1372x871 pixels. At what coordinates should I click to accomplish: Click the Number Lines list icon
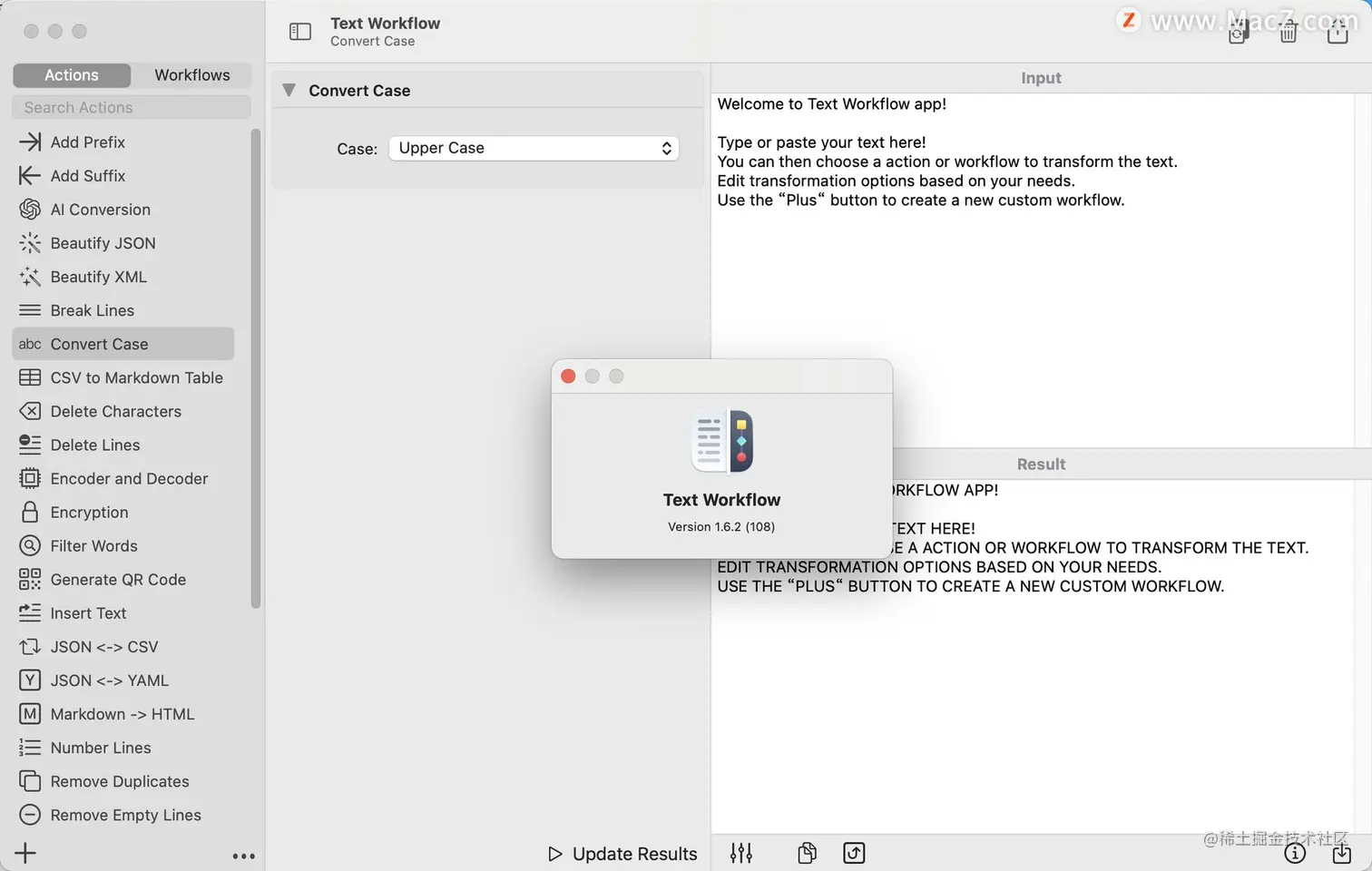pyautogui.click(x=30, y=747)
